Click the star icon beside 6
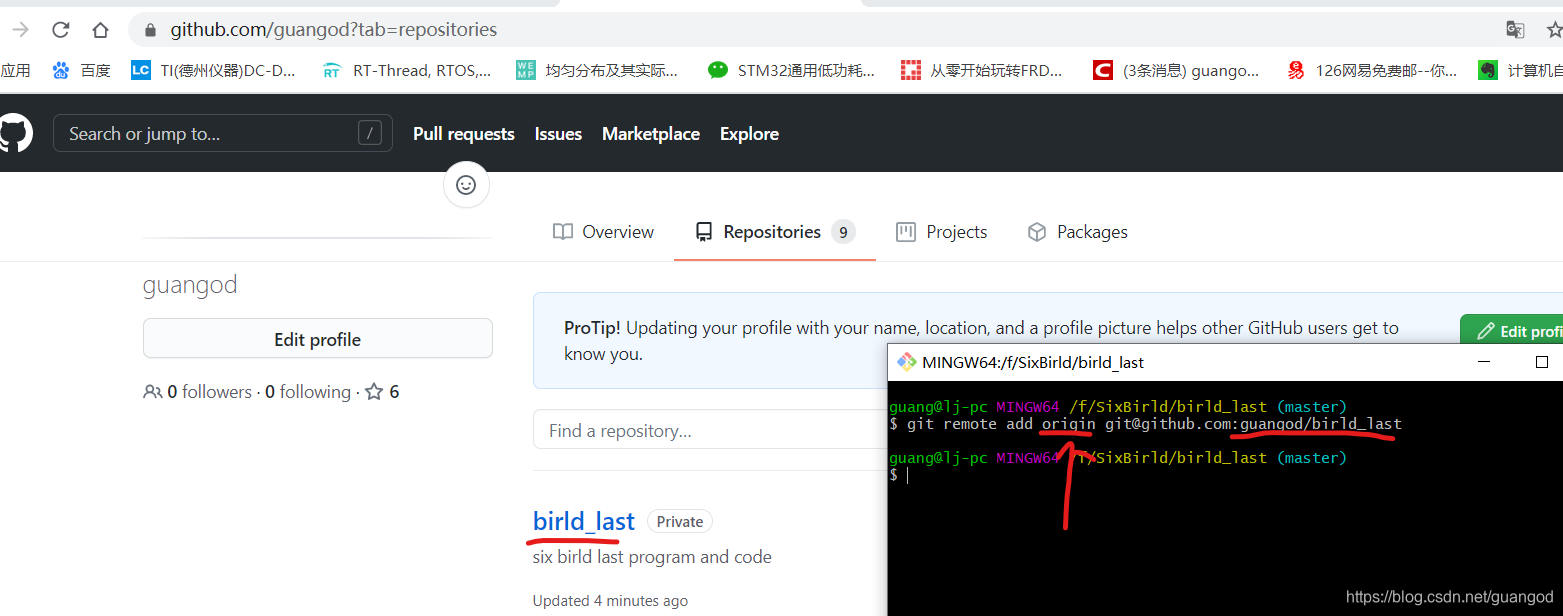Image resolution: width=1563 pixels, height=616 pixels. click(x=374, y=392)
